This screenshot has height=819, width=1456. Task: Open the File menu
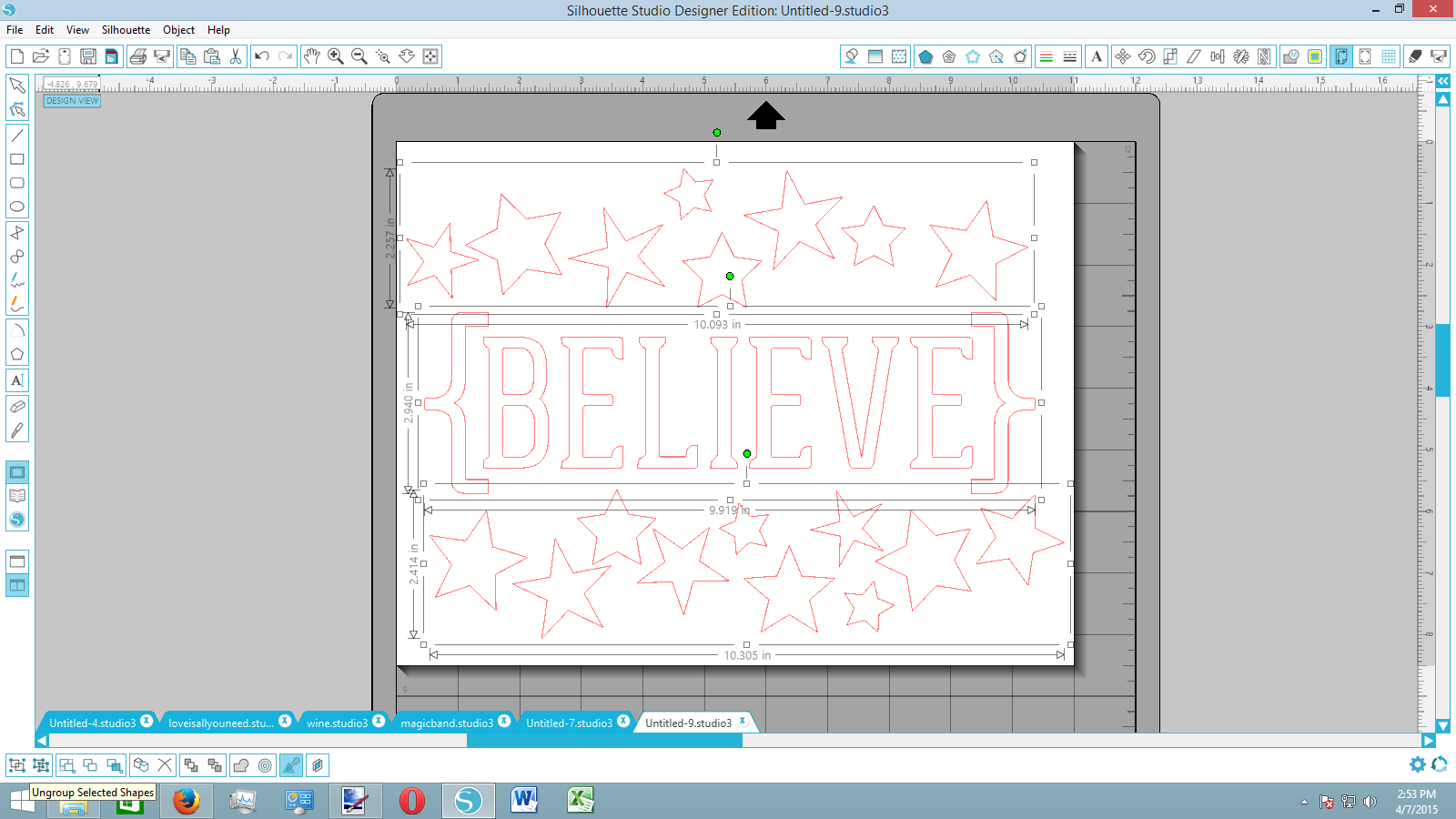pos(15,30)
